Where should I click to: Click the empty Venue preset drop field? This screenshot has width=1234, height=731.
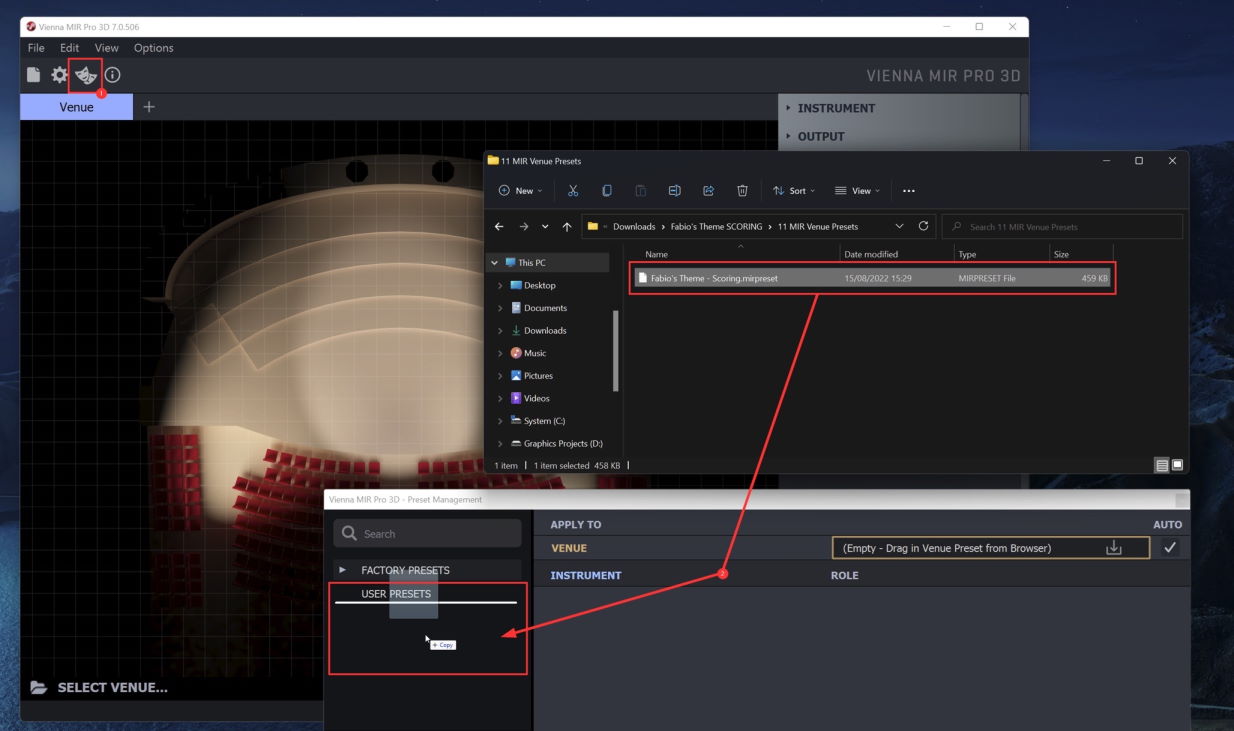click(x=991, y=548)
